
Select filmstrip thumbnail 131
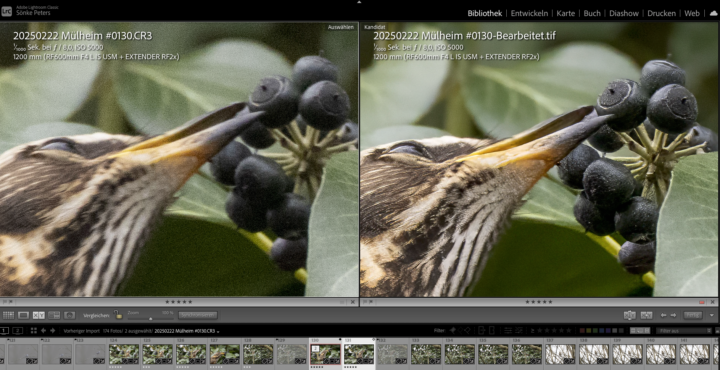click(359, 354)
